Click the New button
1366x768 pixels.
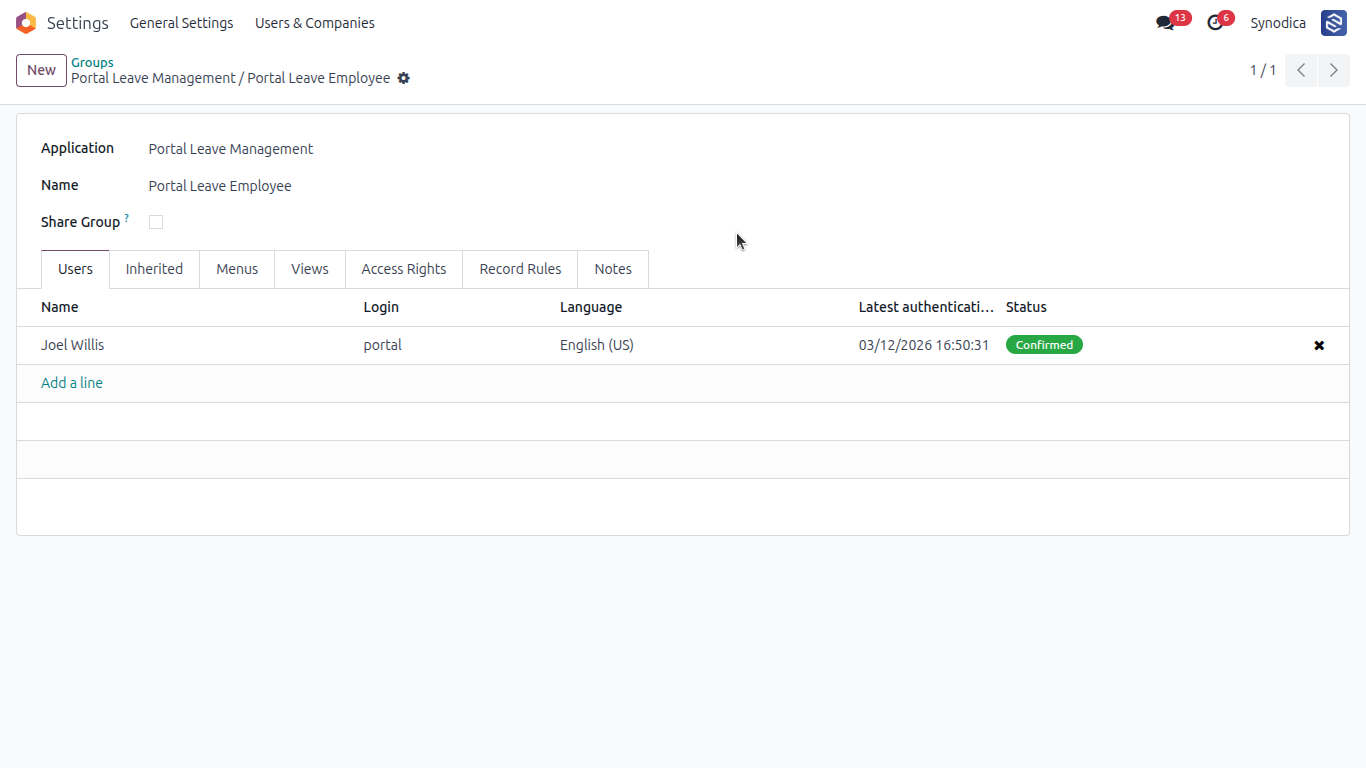click(41, 70)
